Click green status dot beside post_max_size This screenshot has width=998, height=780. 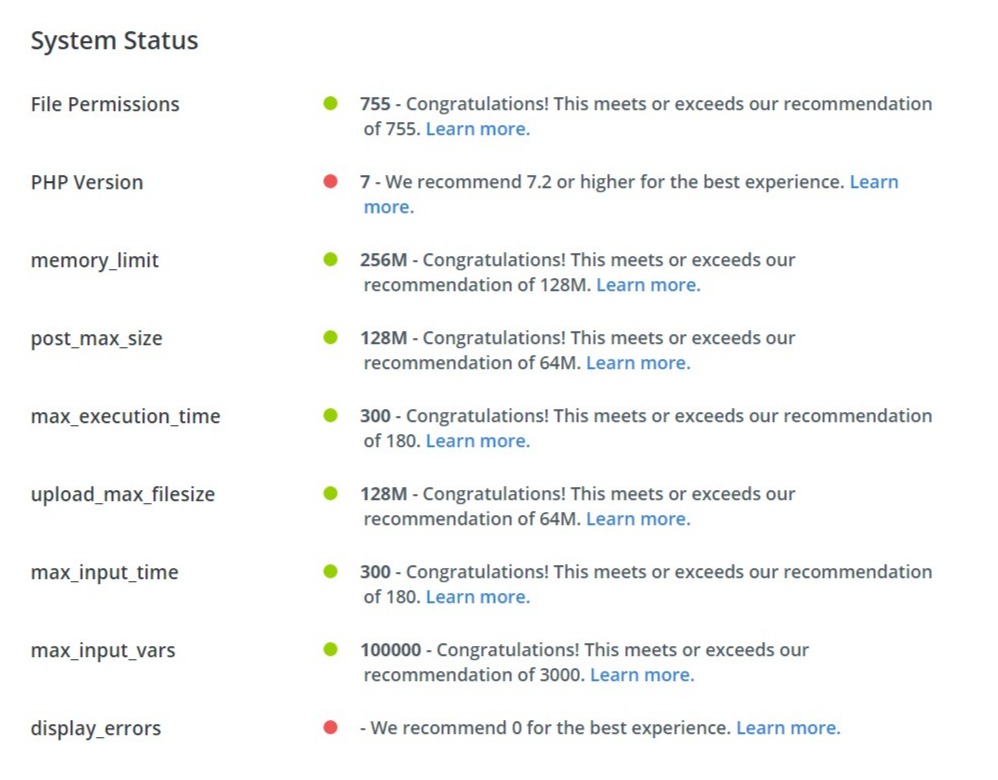[x=331, y=337]
